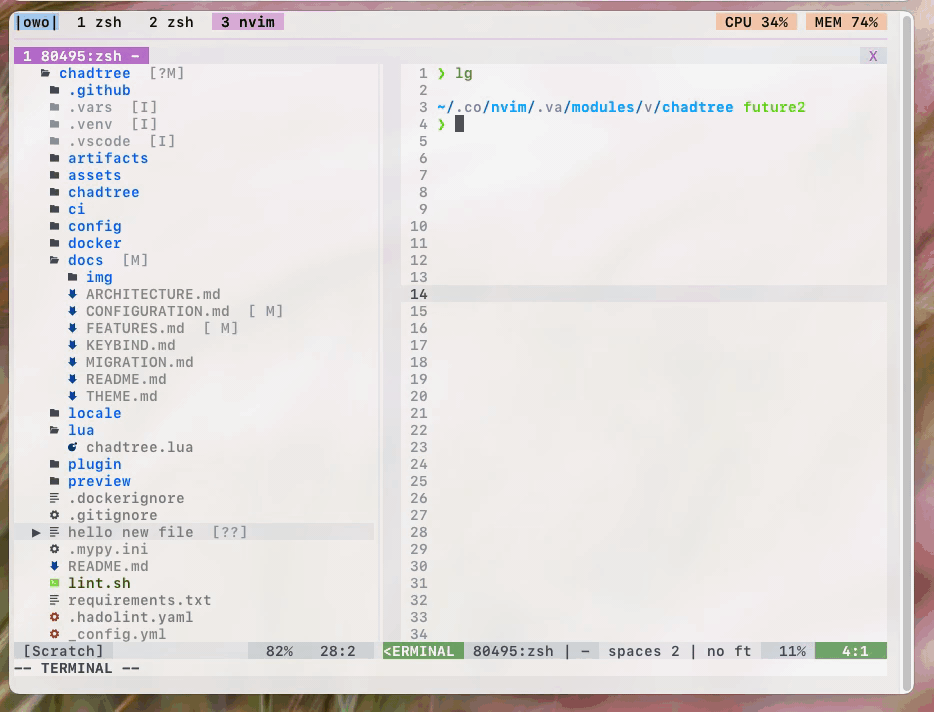
Task: Click the highlighted line number 14
Action: 419,294
